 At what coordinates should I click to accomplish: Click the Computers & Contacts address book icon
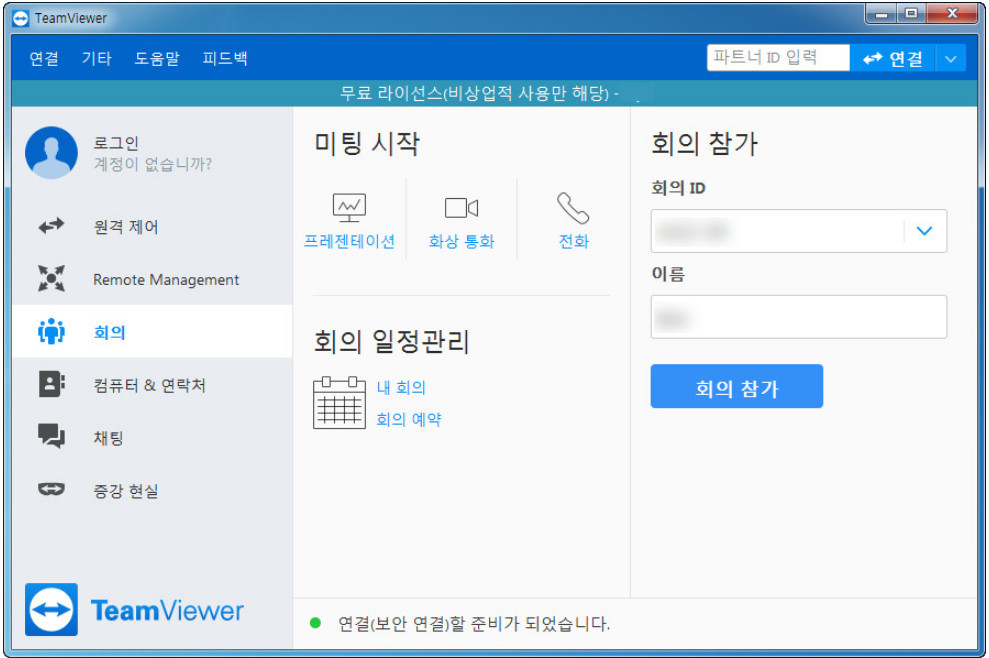click(51, 384)
